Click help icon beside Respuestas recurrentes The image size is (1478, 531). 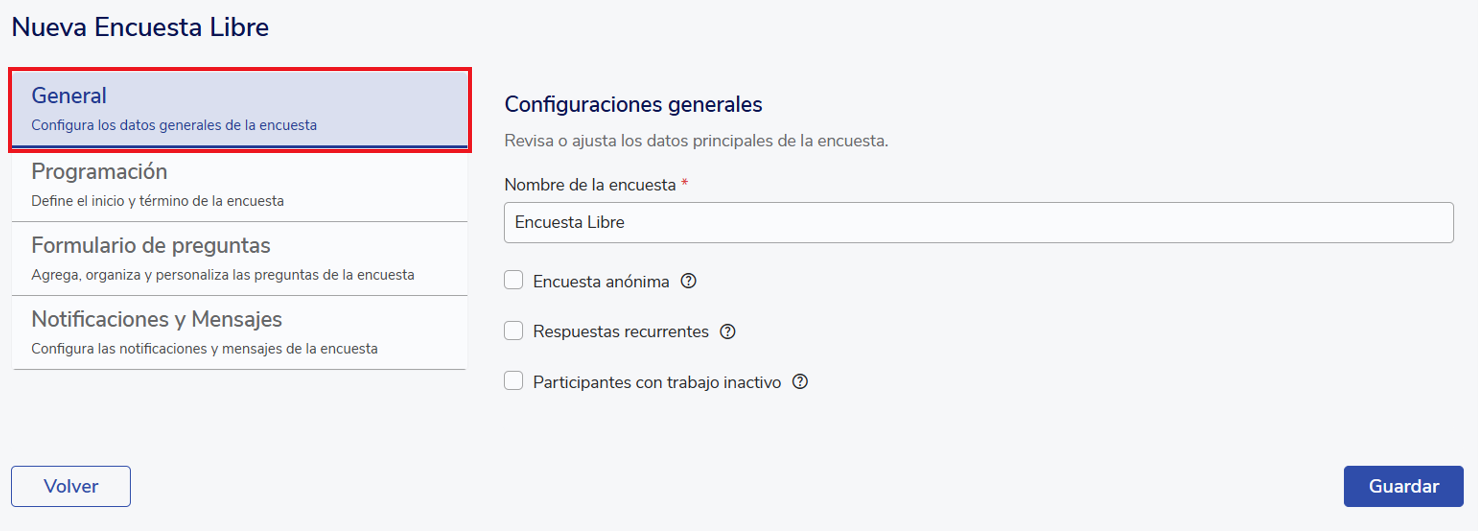(728, 331)
